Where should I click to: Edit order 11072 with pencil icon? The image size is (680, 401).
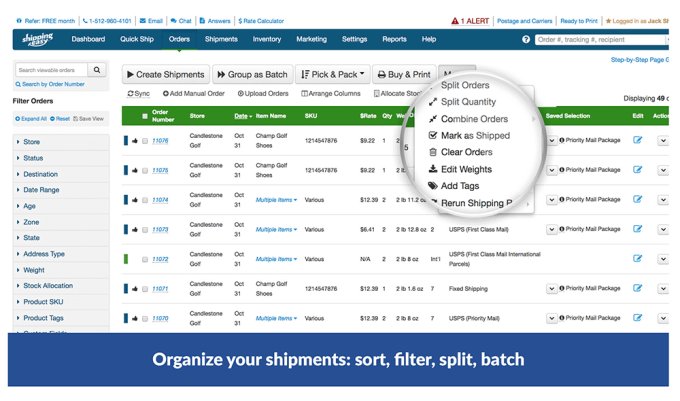coord(637,259)
